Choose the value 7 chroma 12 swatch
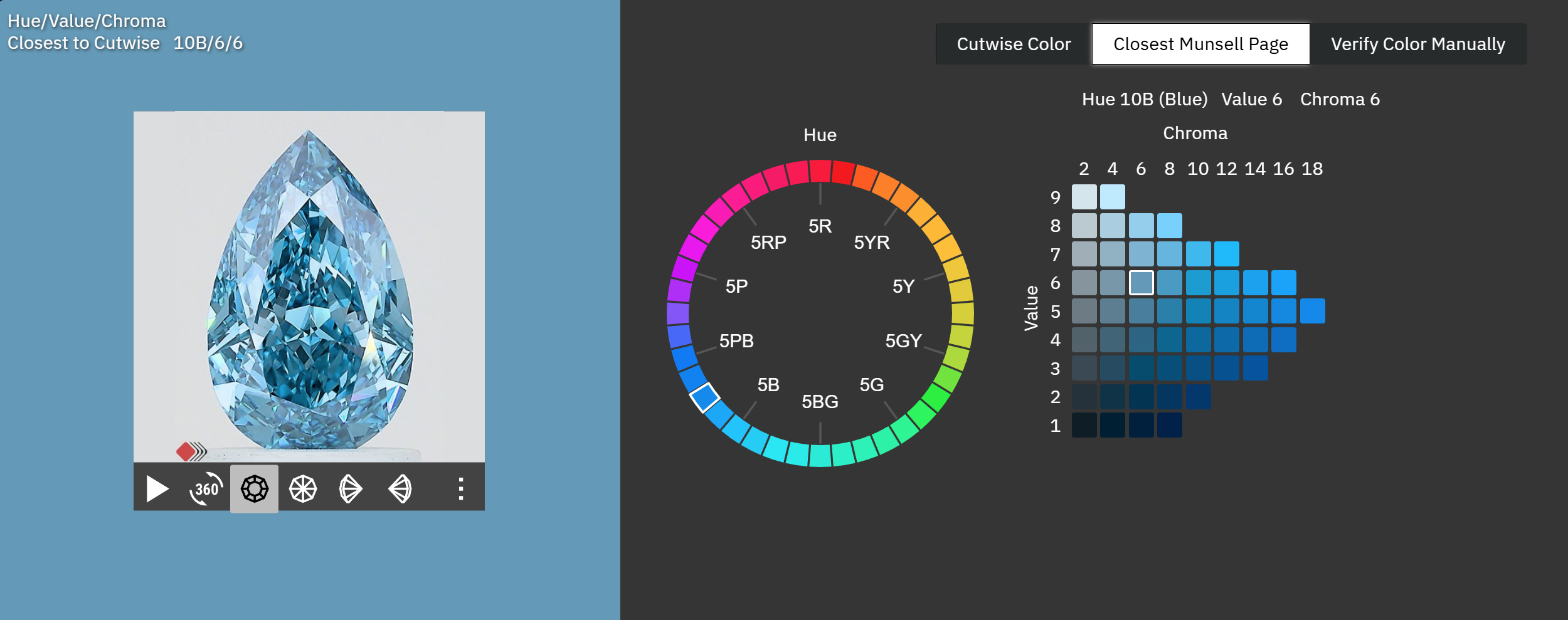This screenshot has height=620, width=1568. coord(1226,254)
